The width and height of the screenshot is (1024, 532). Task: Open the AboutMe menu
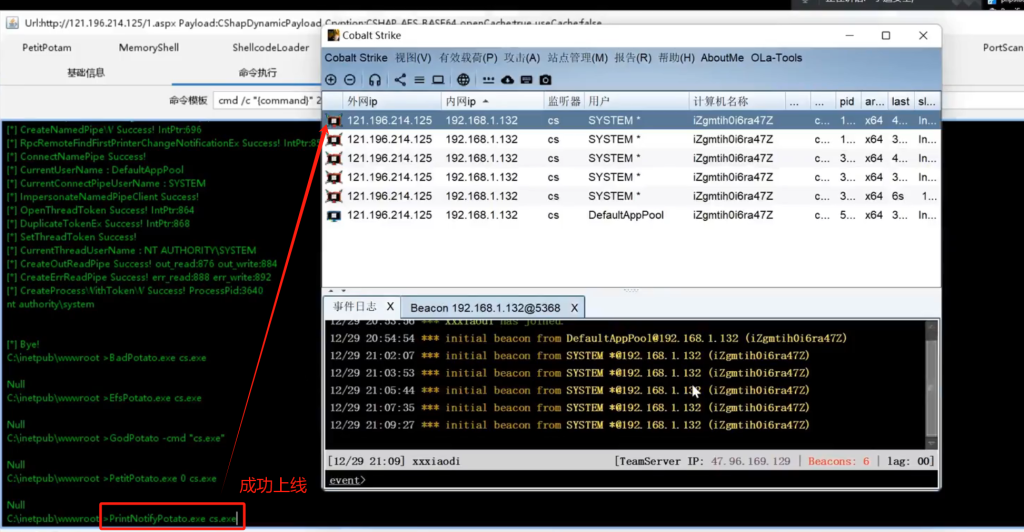(x=722, y=57)
